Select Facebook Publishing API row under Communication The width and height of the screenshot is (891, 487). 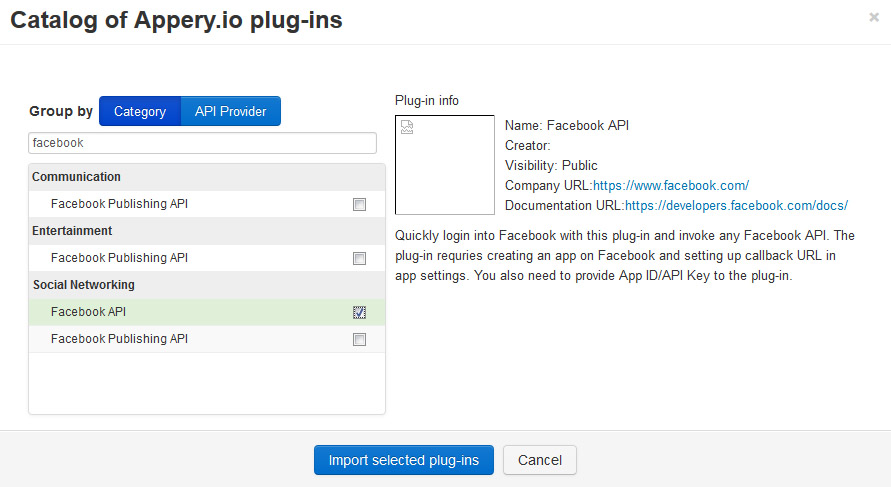click(207, 204)
